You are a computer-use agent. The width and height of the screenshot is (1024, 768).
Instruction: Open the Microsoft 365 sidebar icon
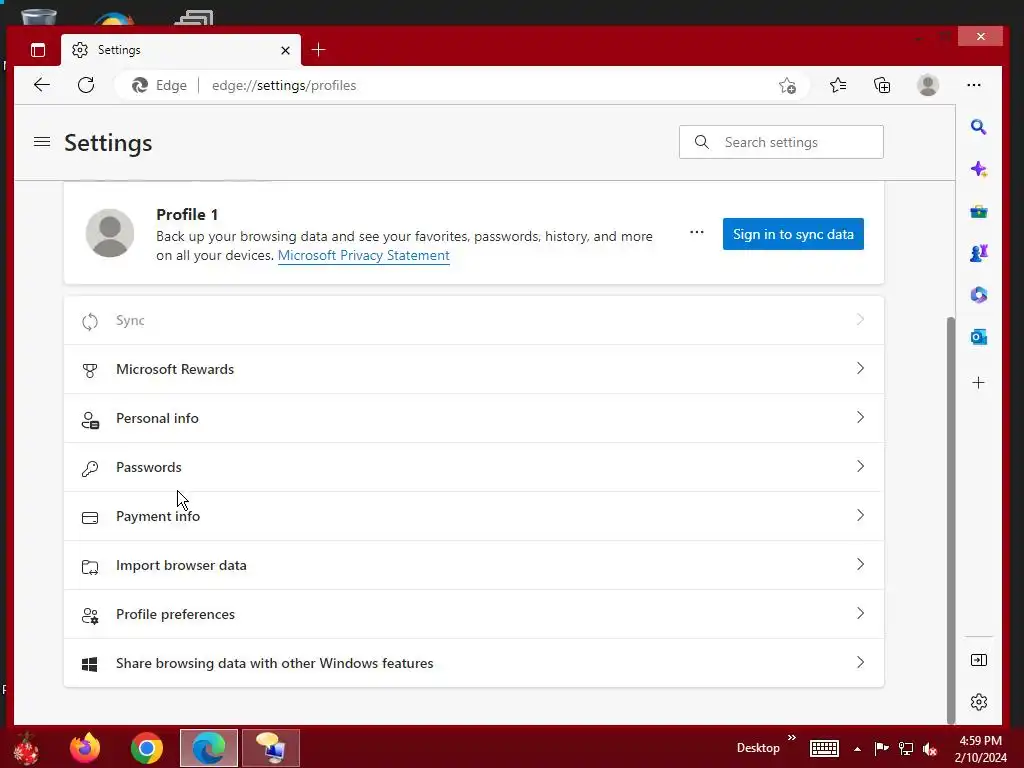[978, 295]
